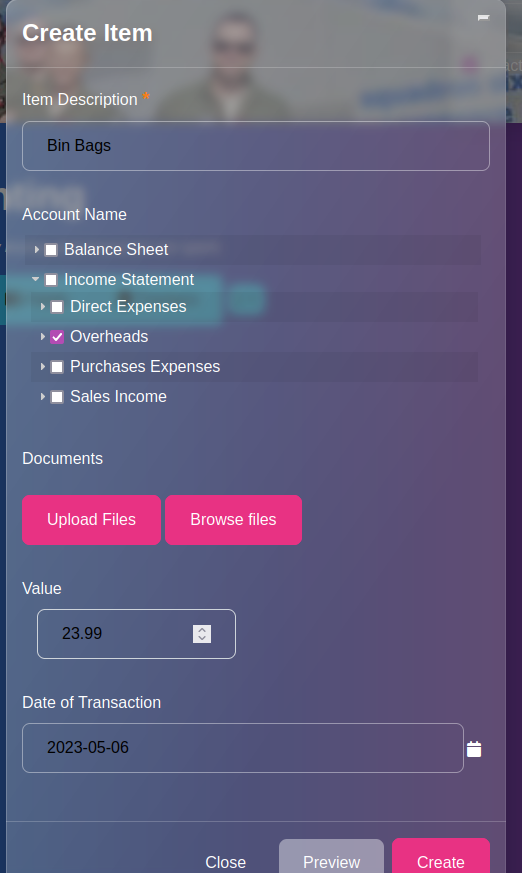Select the Purchases Expenses label
The image size is (522, 873).
(145, 366)
